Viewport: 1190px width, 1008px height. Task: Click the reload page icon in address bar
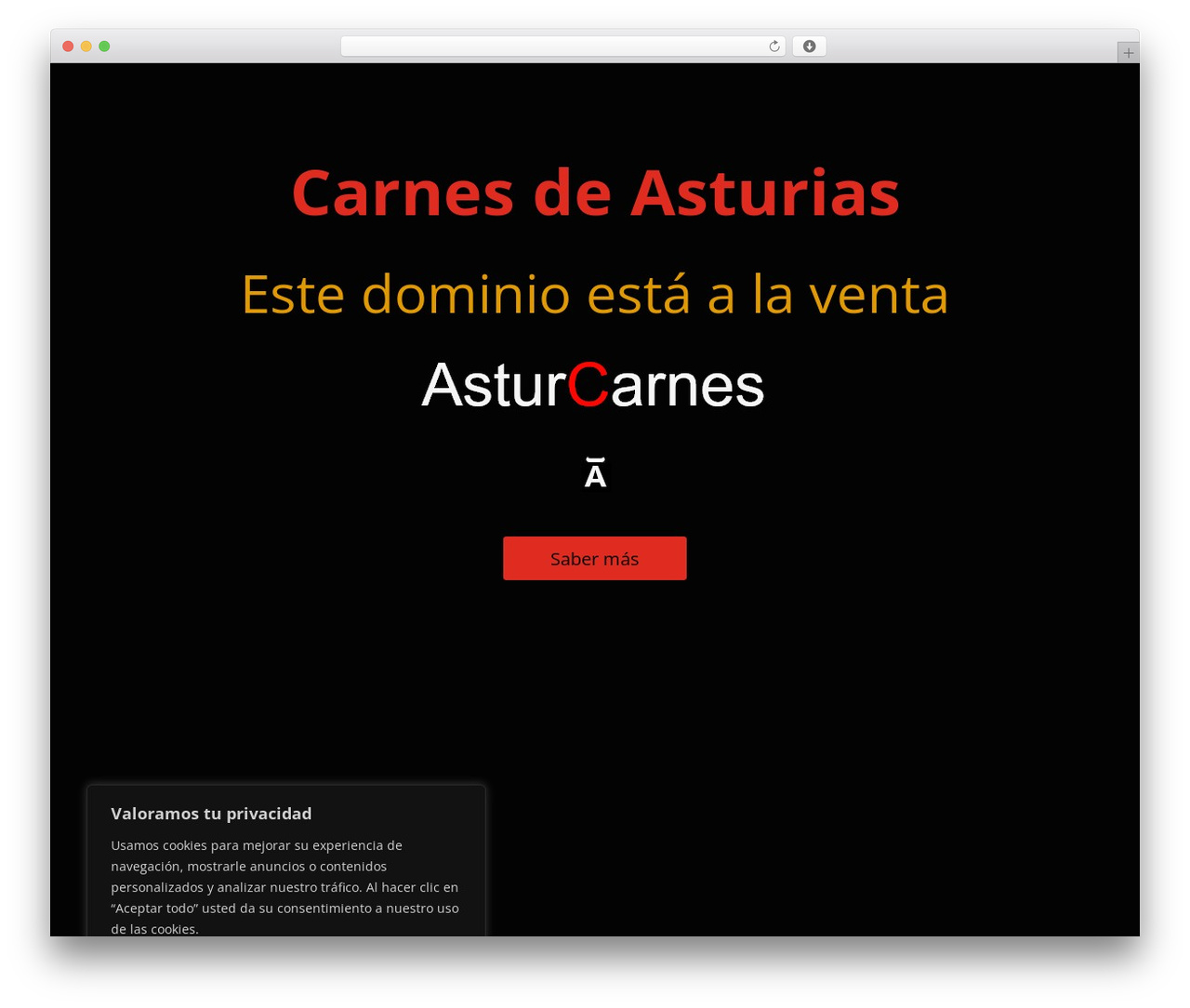pyautogui.click(x=774, y=46)
